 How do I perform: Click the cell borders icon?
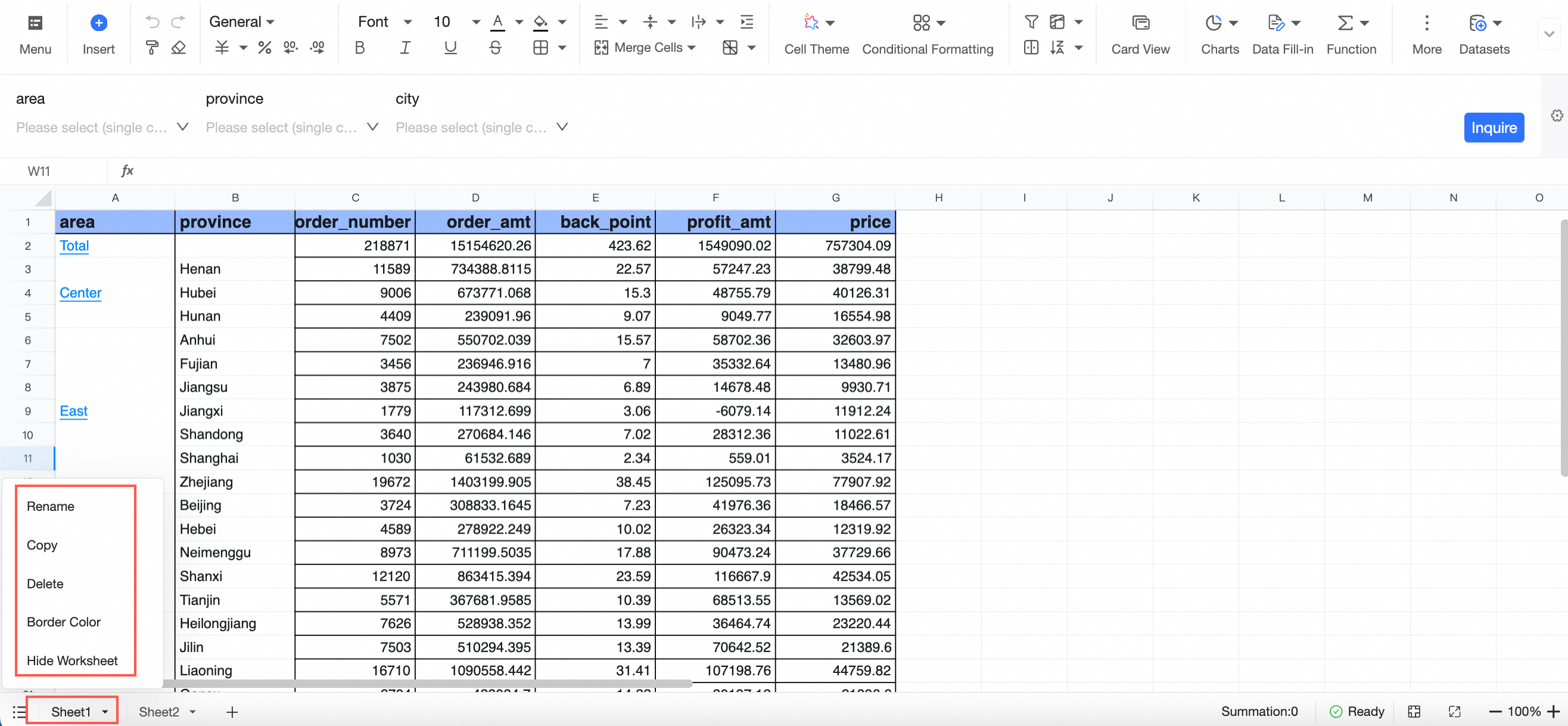point(540,48)
